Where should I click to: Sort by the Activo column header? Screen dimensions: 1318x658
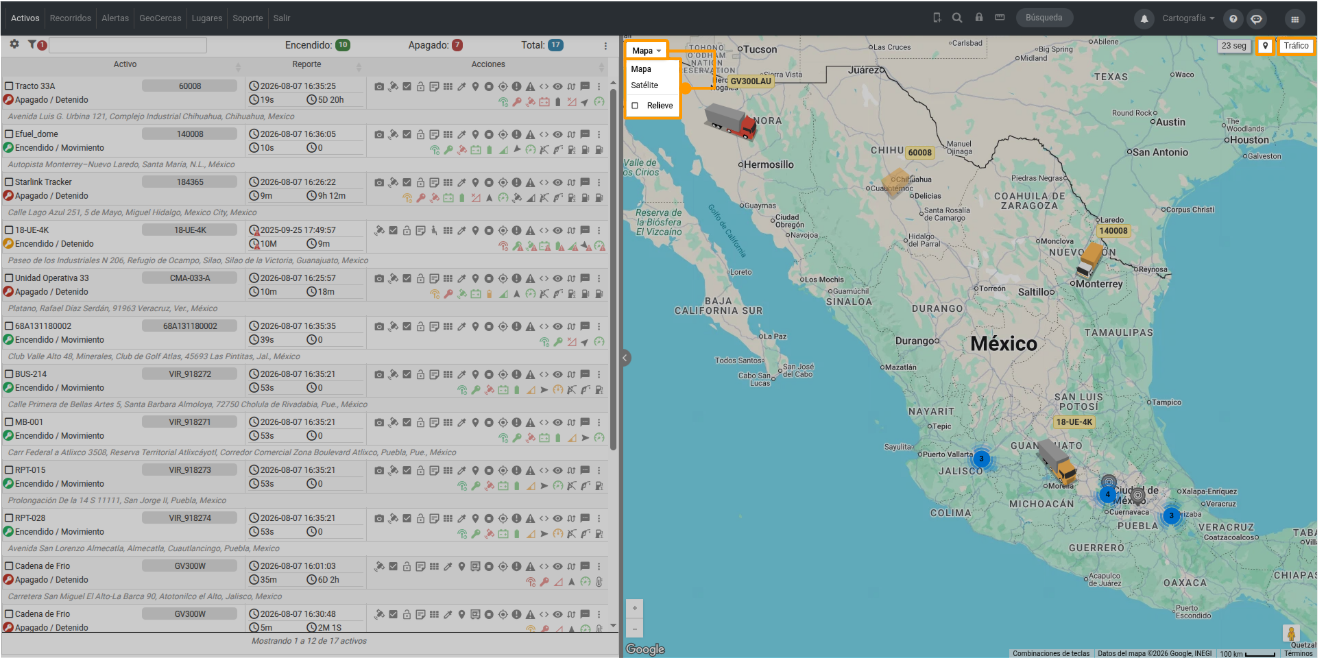(x=125, y=65)
